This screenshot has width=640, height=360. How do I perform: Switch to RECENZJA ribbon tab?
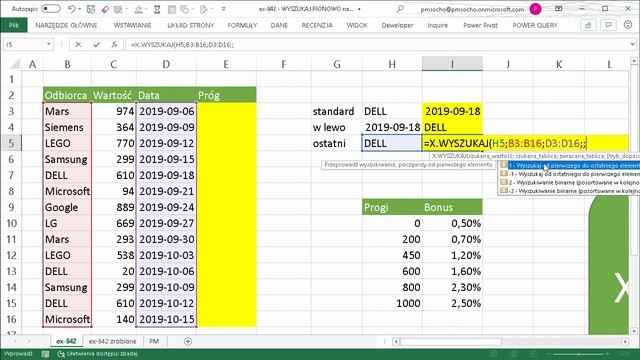(x=317, y=25)
